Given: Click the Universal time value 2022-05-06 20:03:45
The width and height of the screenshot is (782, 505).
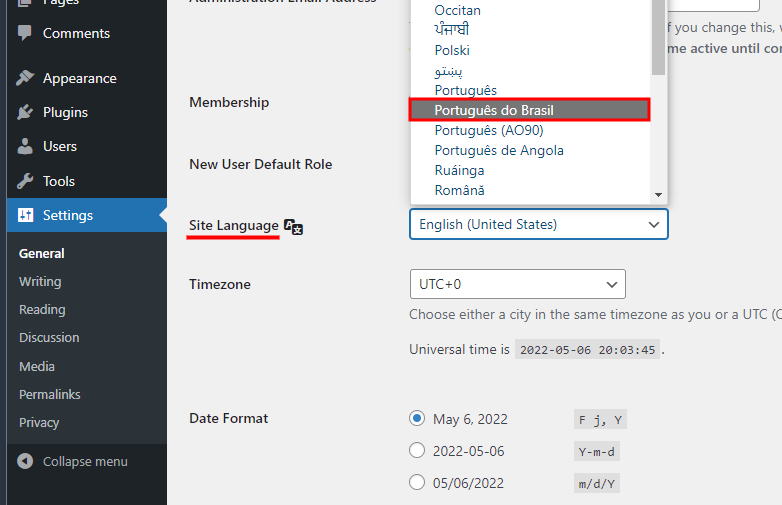Looking at the screenshot, I should tap(587, 350).
